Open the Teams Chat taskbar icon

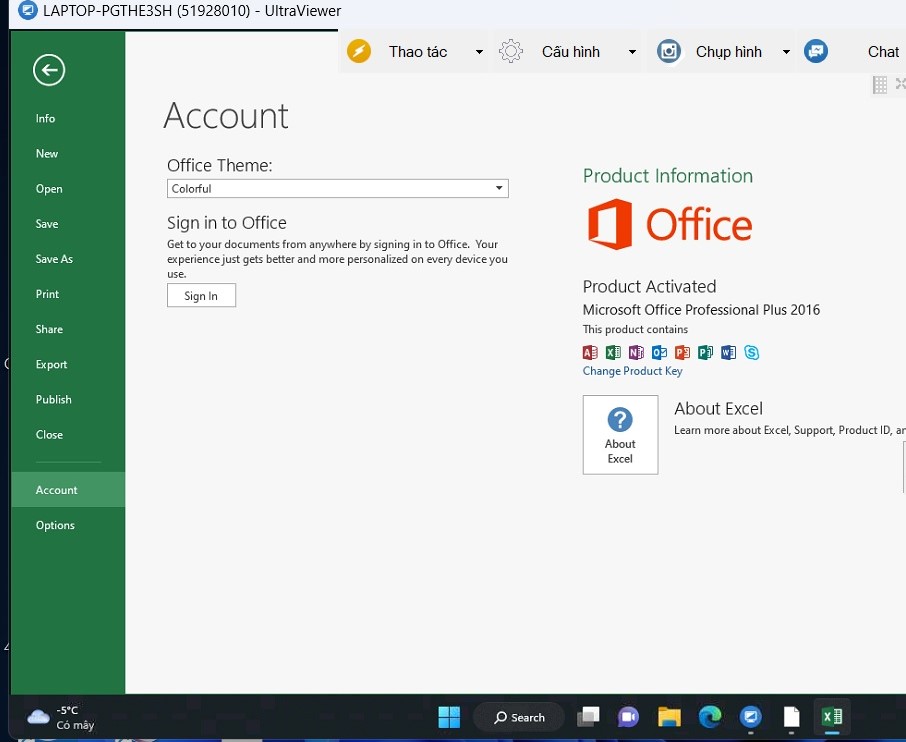tap(628, 717)
